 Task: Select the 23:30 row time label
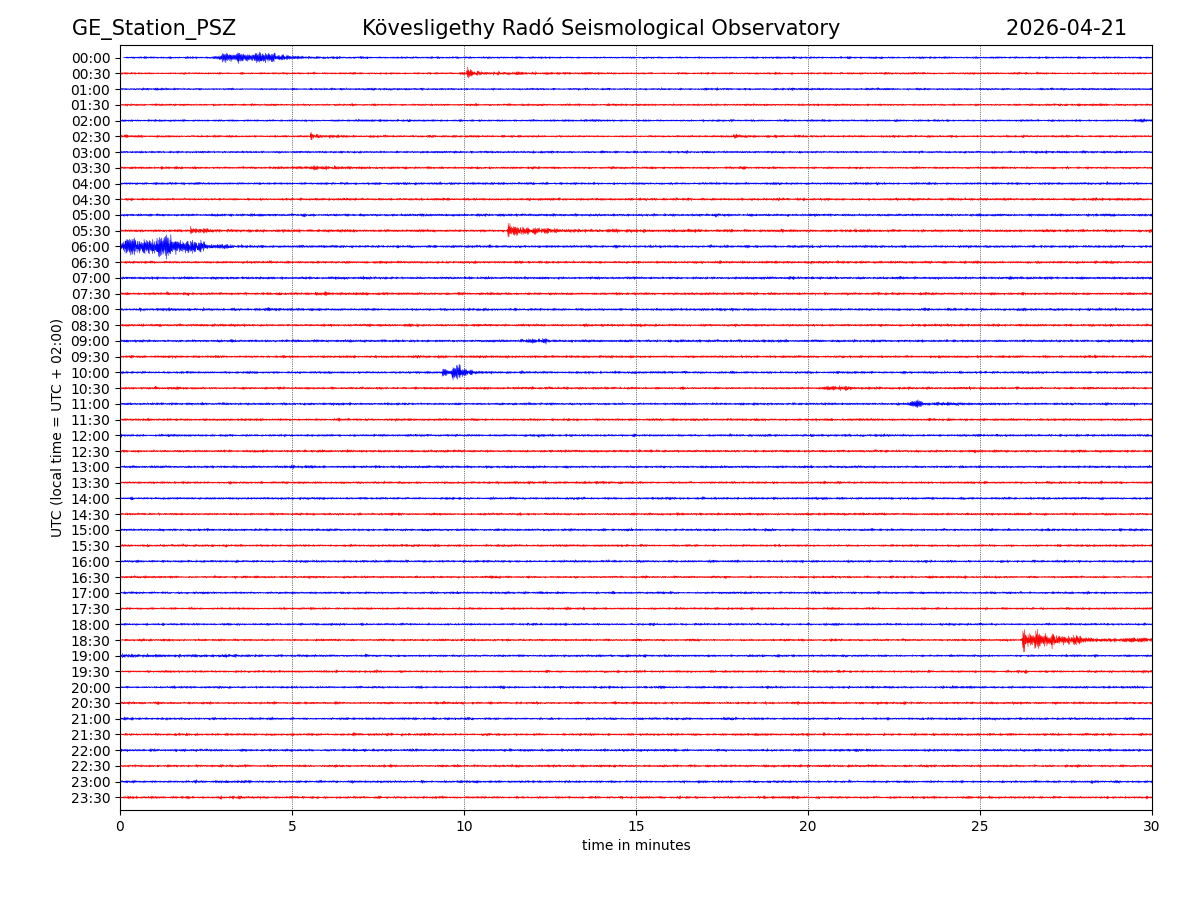click(91, 798)
